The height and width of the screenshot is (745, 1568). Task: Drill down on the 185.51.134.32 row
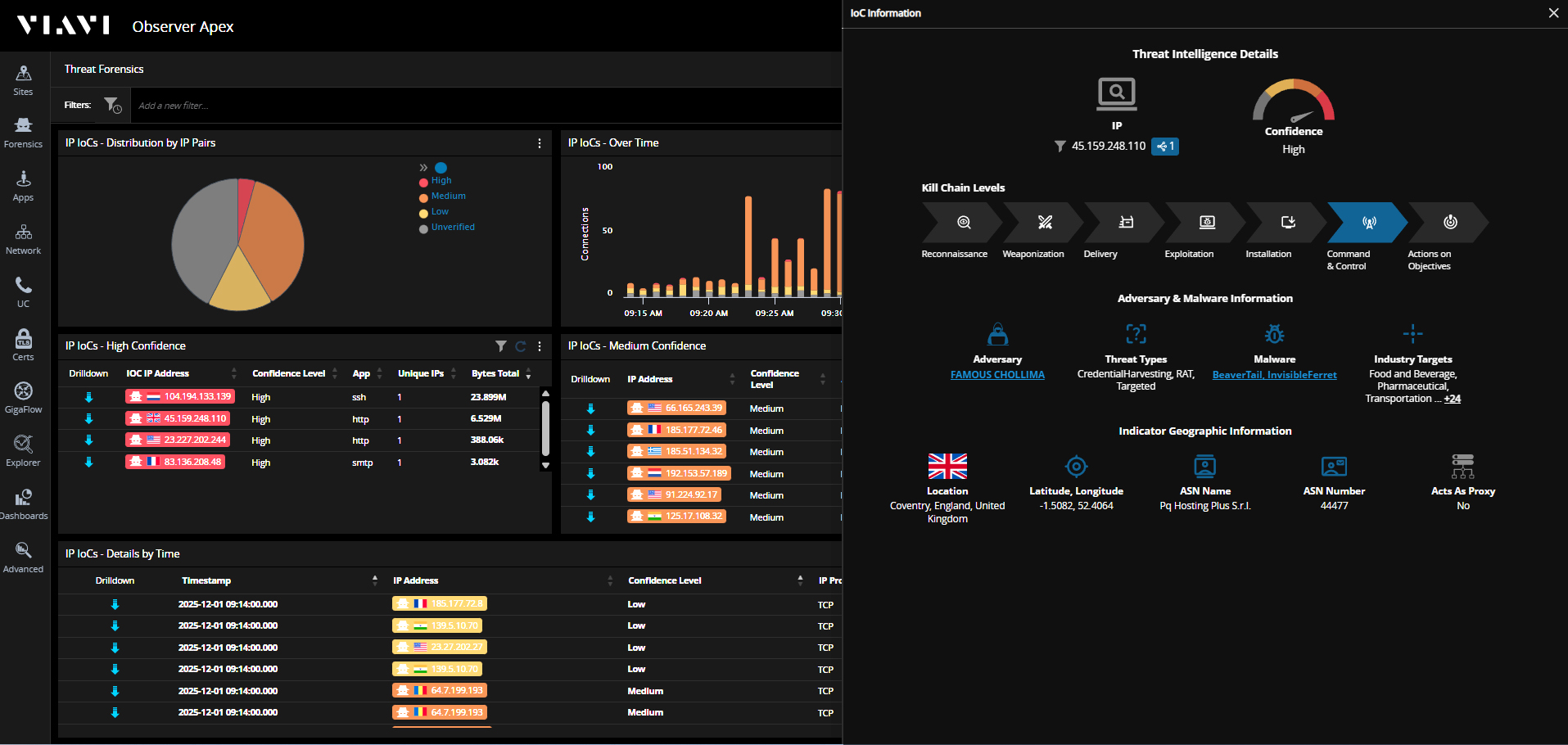pos(591,452)
